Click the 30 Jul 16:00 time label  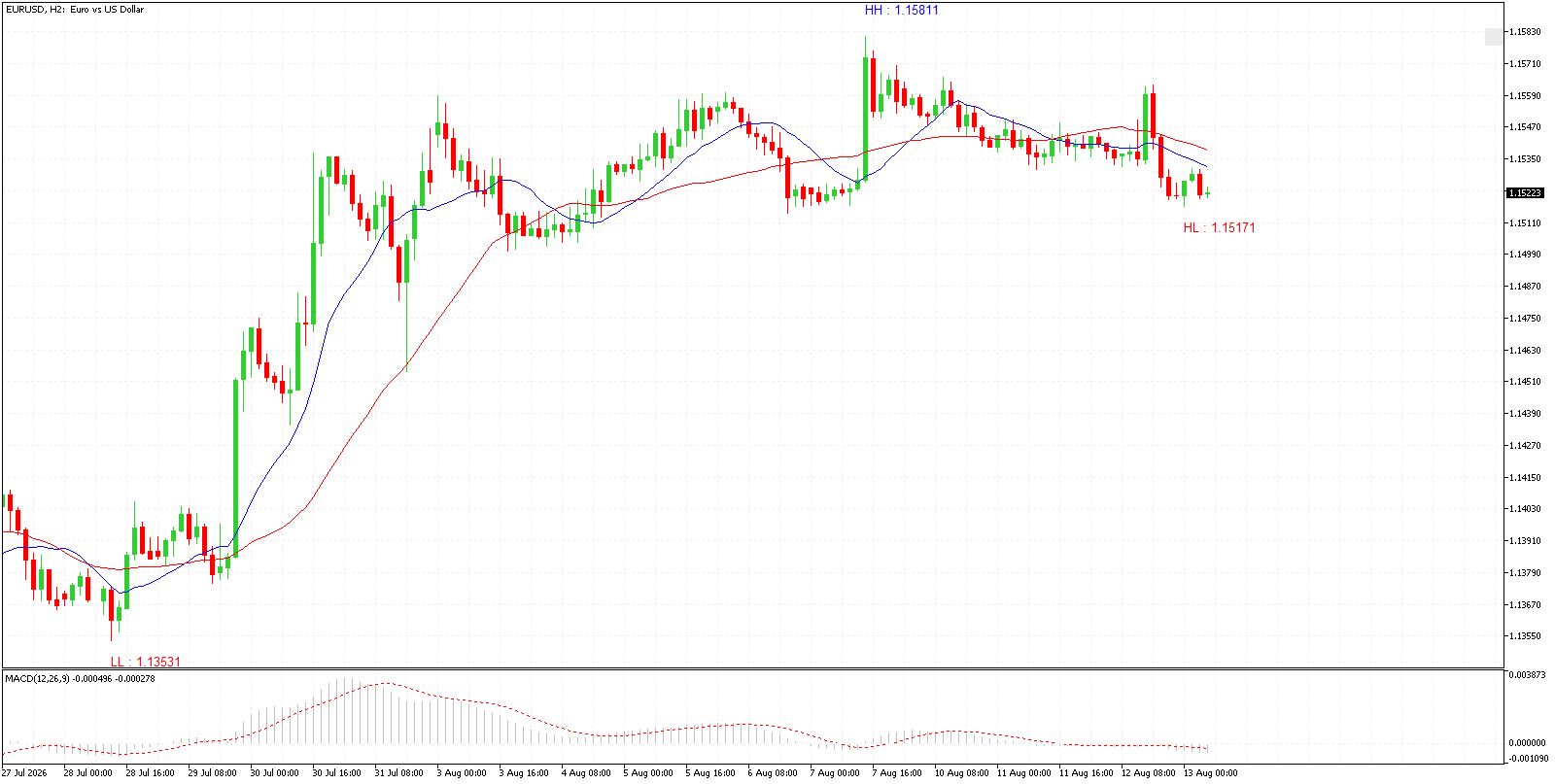point(336,773)
